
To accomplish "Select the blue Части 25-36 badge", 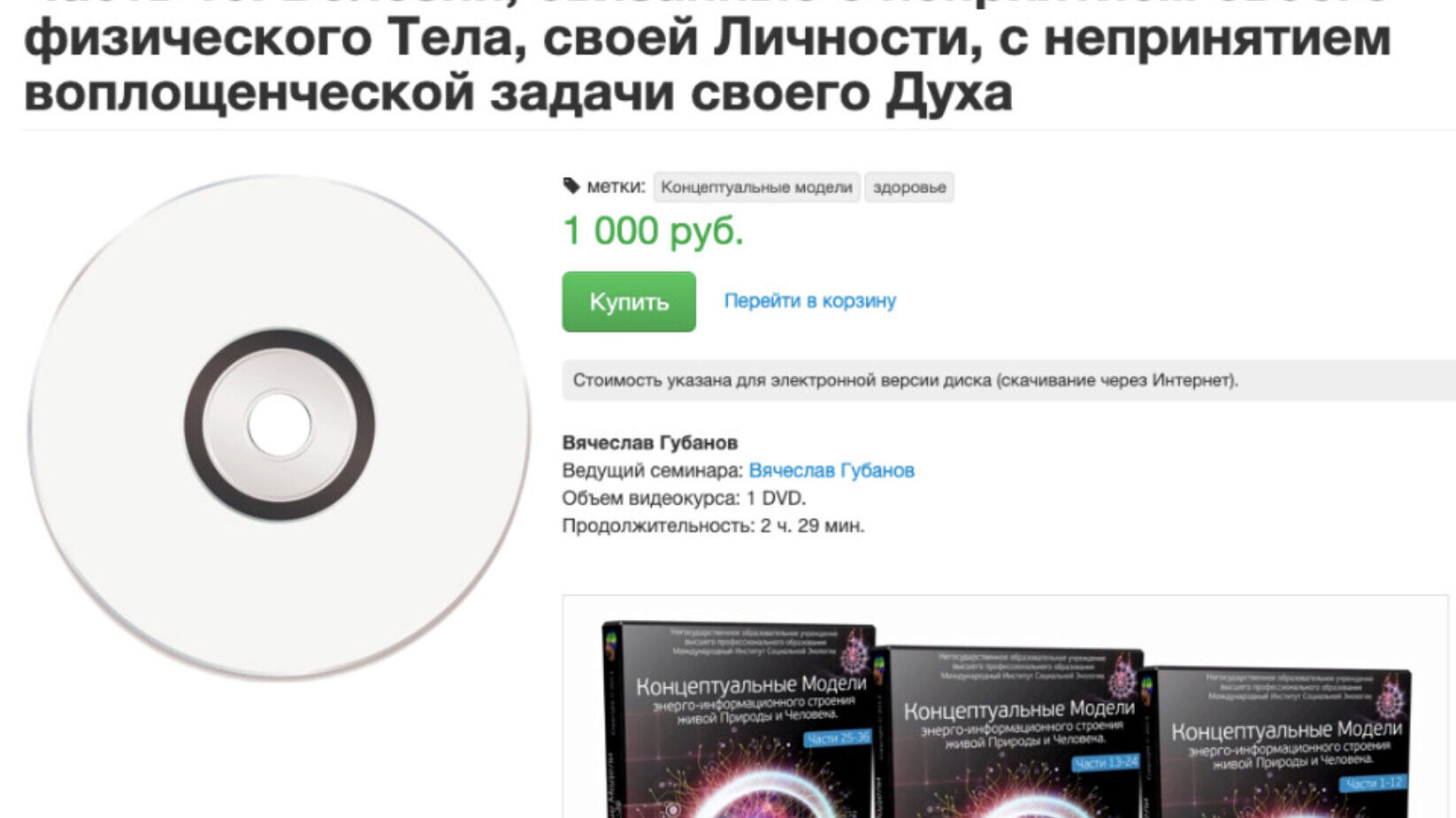I will coord(837,738).
